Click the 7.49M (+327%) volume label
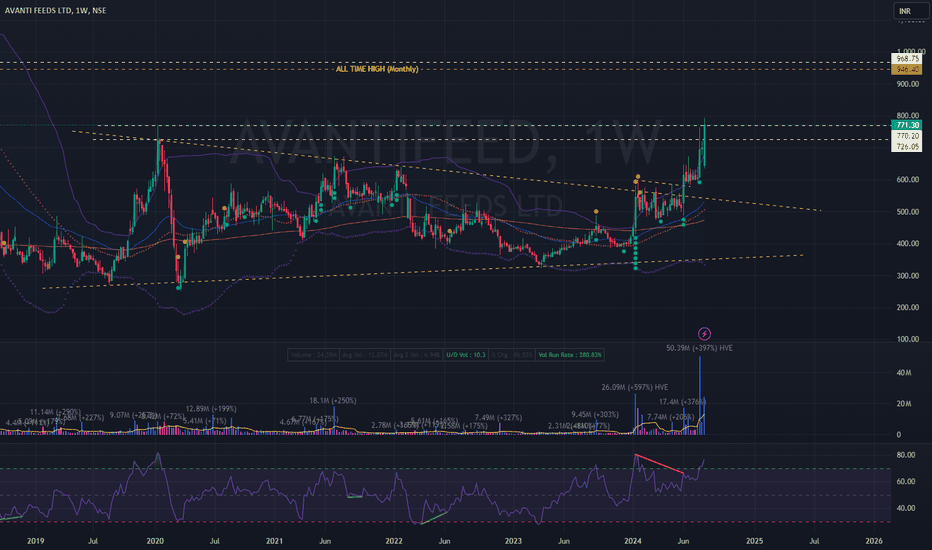The height and width of the screenshot is (550, 932). click(x=498, y=418)
